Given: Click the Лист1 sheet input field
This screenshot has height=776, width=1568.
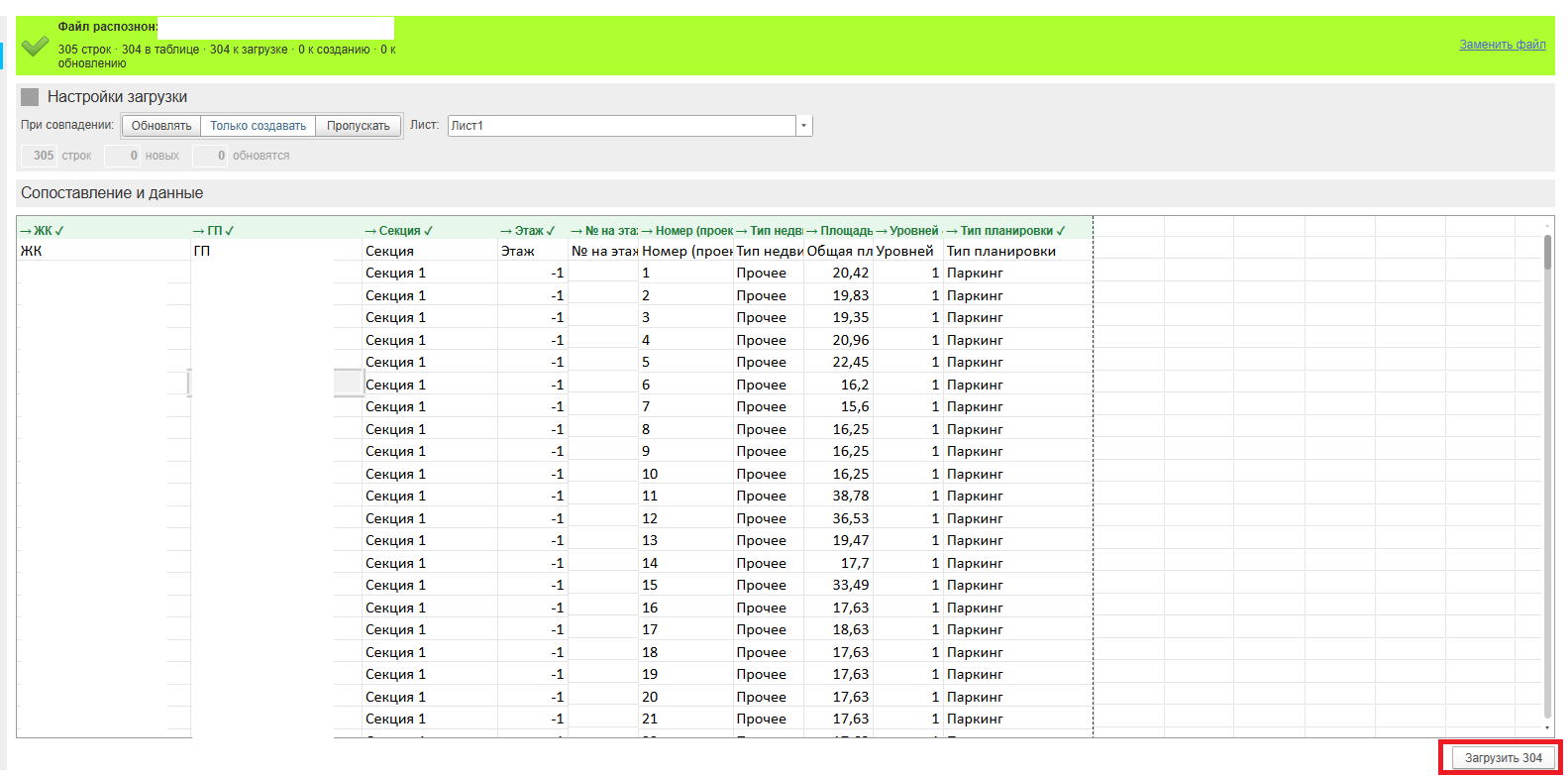Looking at the screenshot, I should point(622,126).
